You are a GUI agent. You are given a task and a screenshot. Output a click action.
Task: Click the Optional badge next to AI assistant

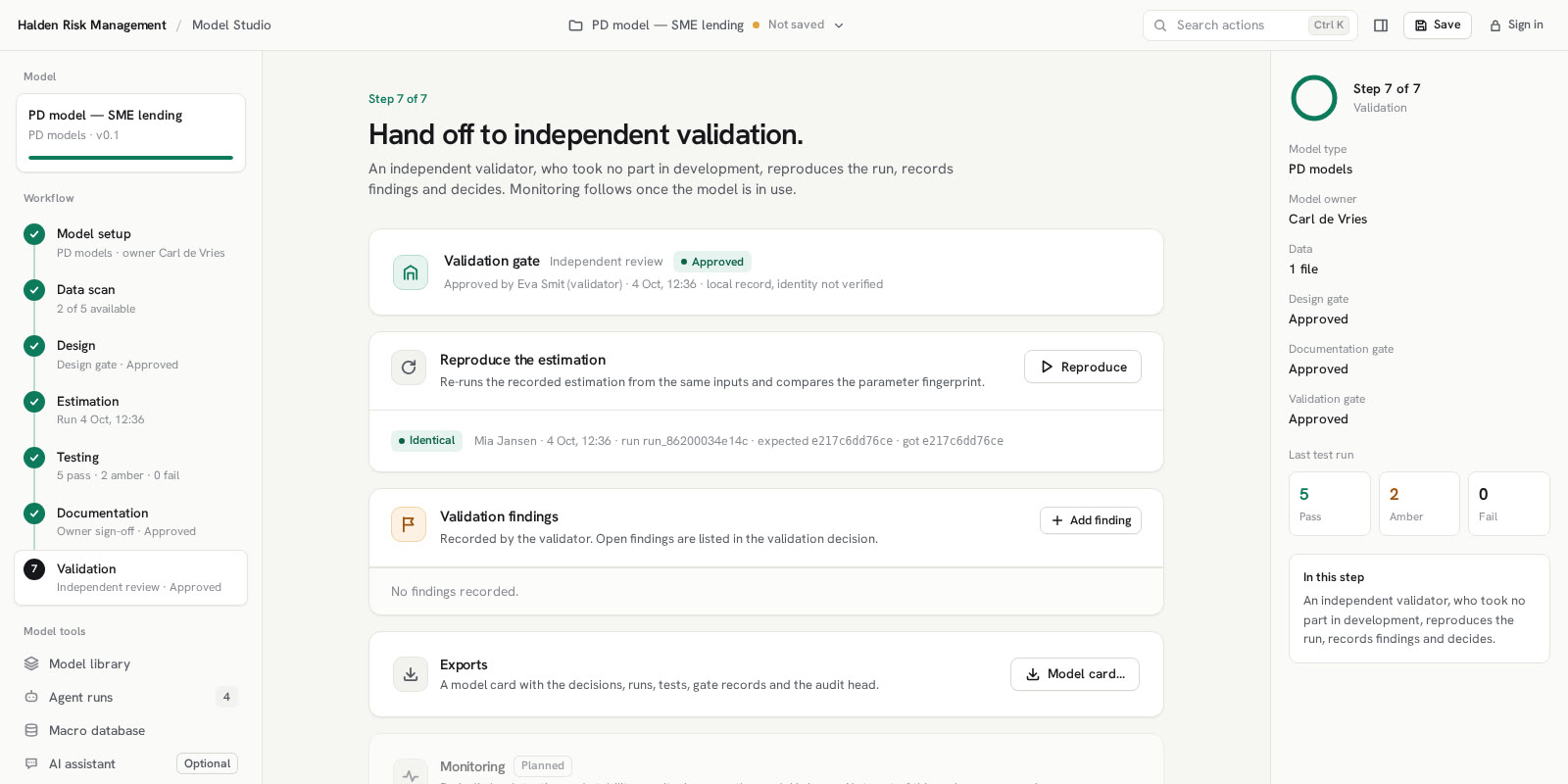coord(207,763)
